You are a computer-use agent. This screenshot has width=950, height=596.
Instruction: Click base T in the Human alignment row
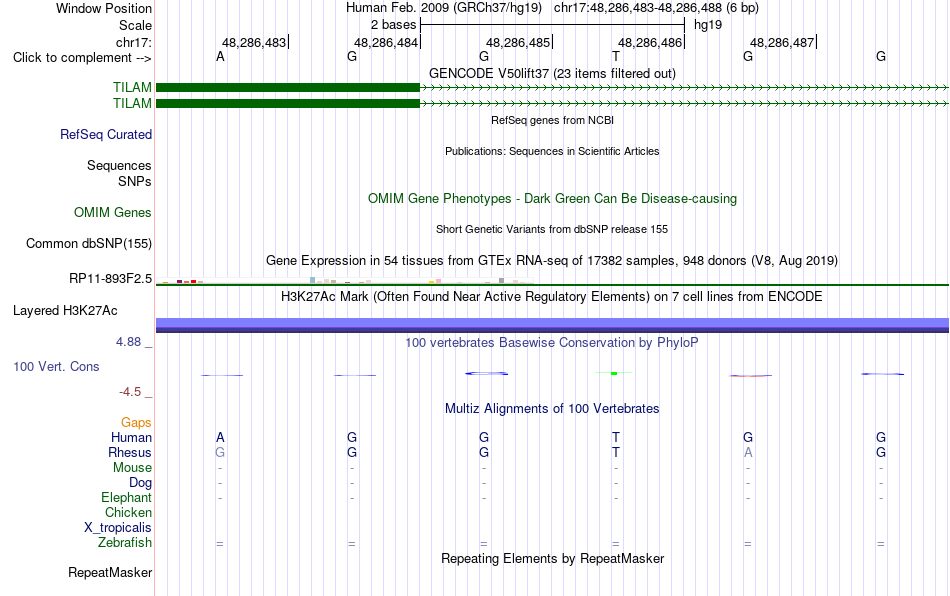point(616,437)
